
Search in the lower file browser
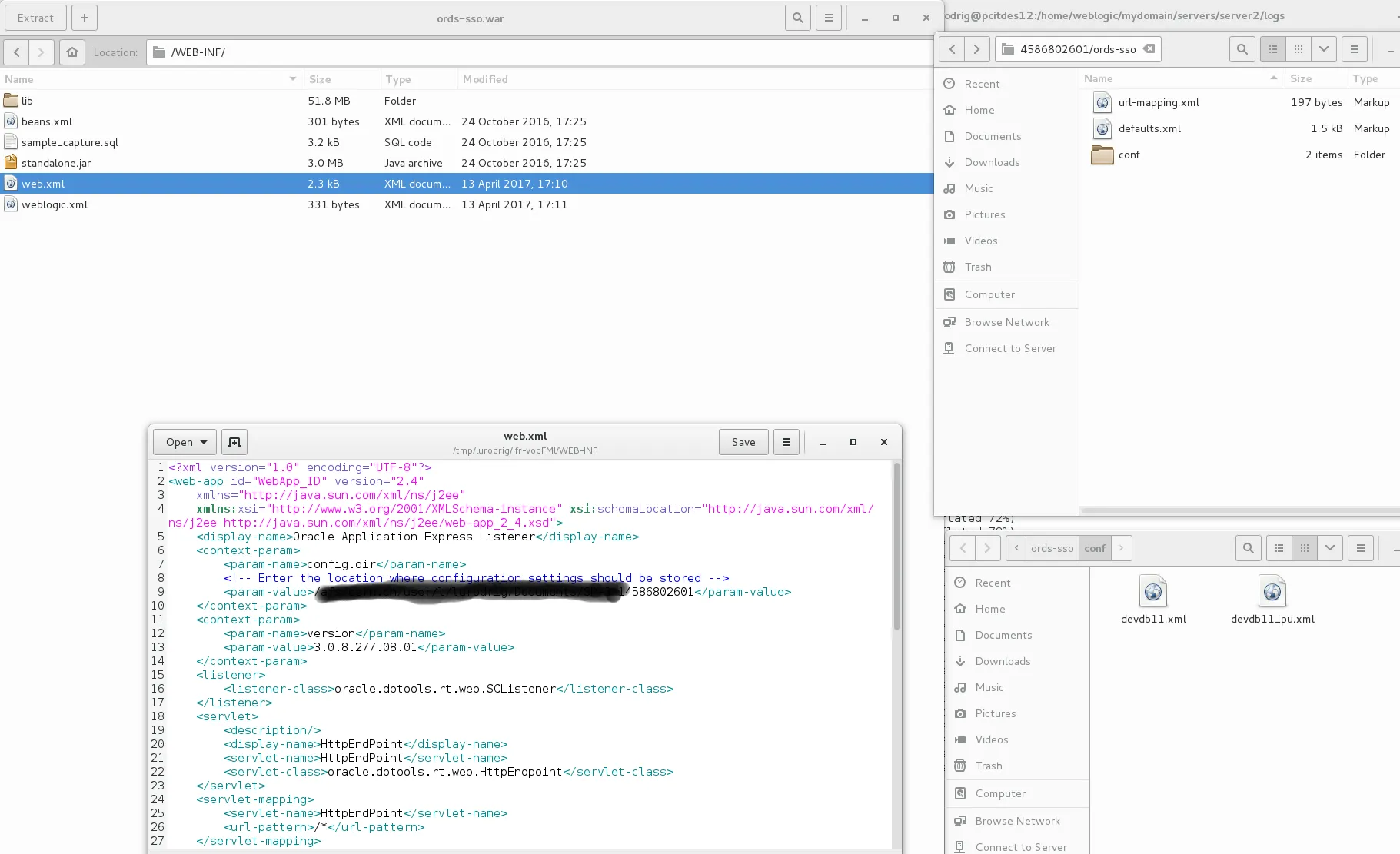pyautogui.click(x=1249, y=548)
